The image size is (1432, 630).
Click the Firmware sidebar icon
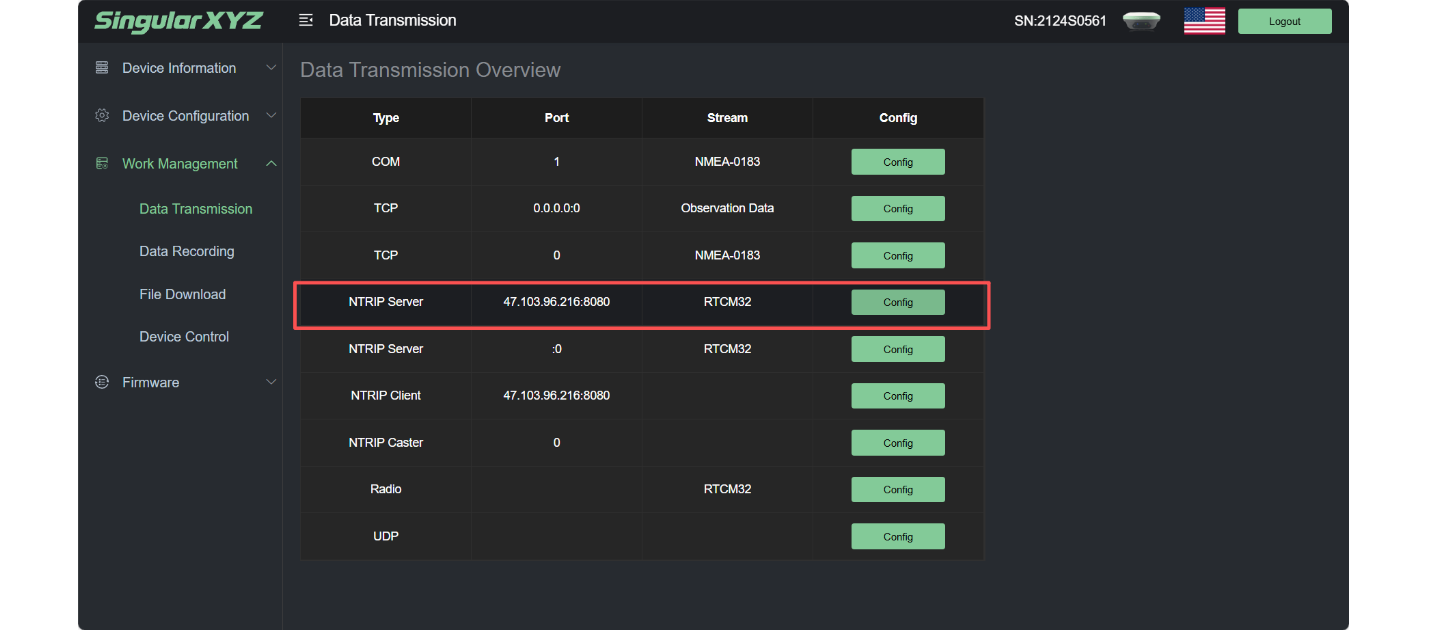pyautogui.click(x=102, y=383)
